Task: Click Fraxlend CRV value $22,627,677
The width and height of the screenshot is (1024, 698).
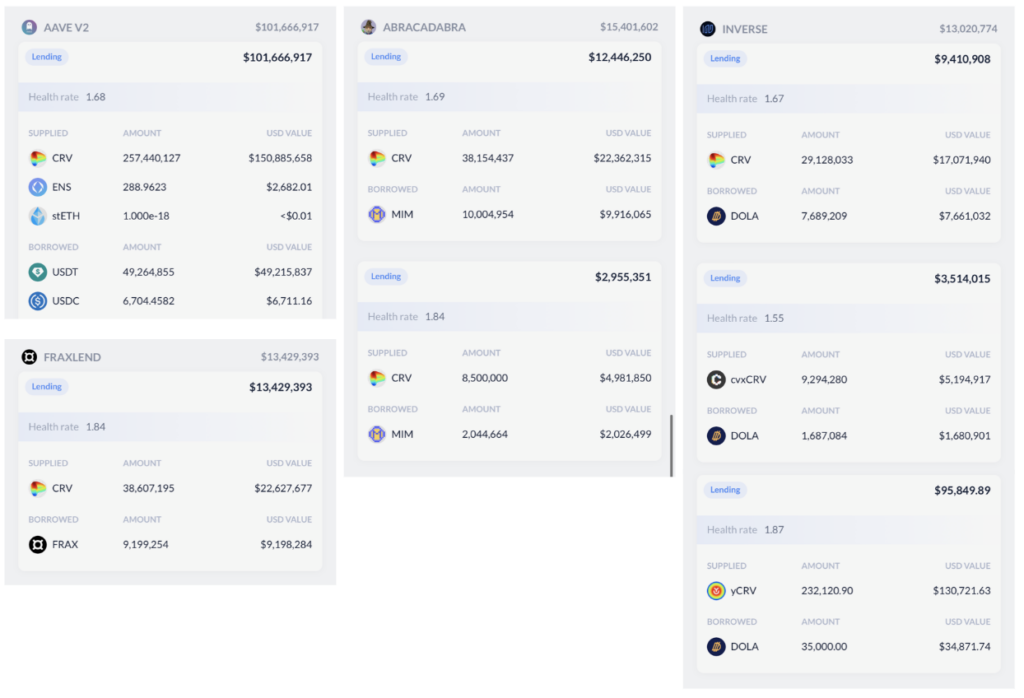Action: tap(283, 488)
